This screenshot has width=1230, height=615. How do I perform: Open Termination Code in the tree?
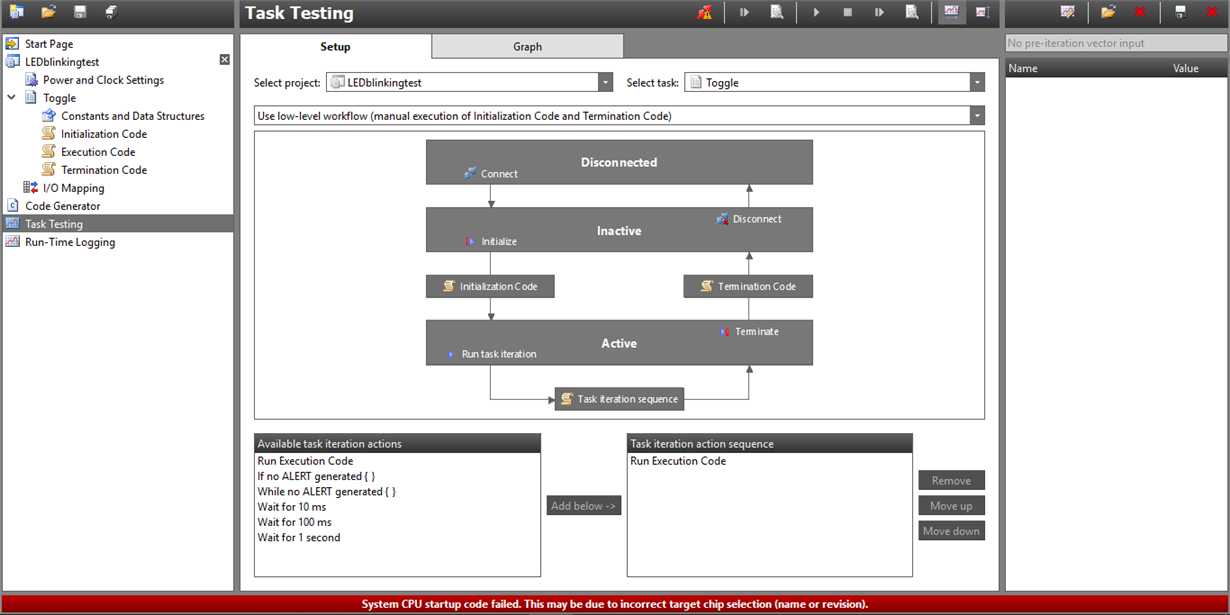coord(103,170)
